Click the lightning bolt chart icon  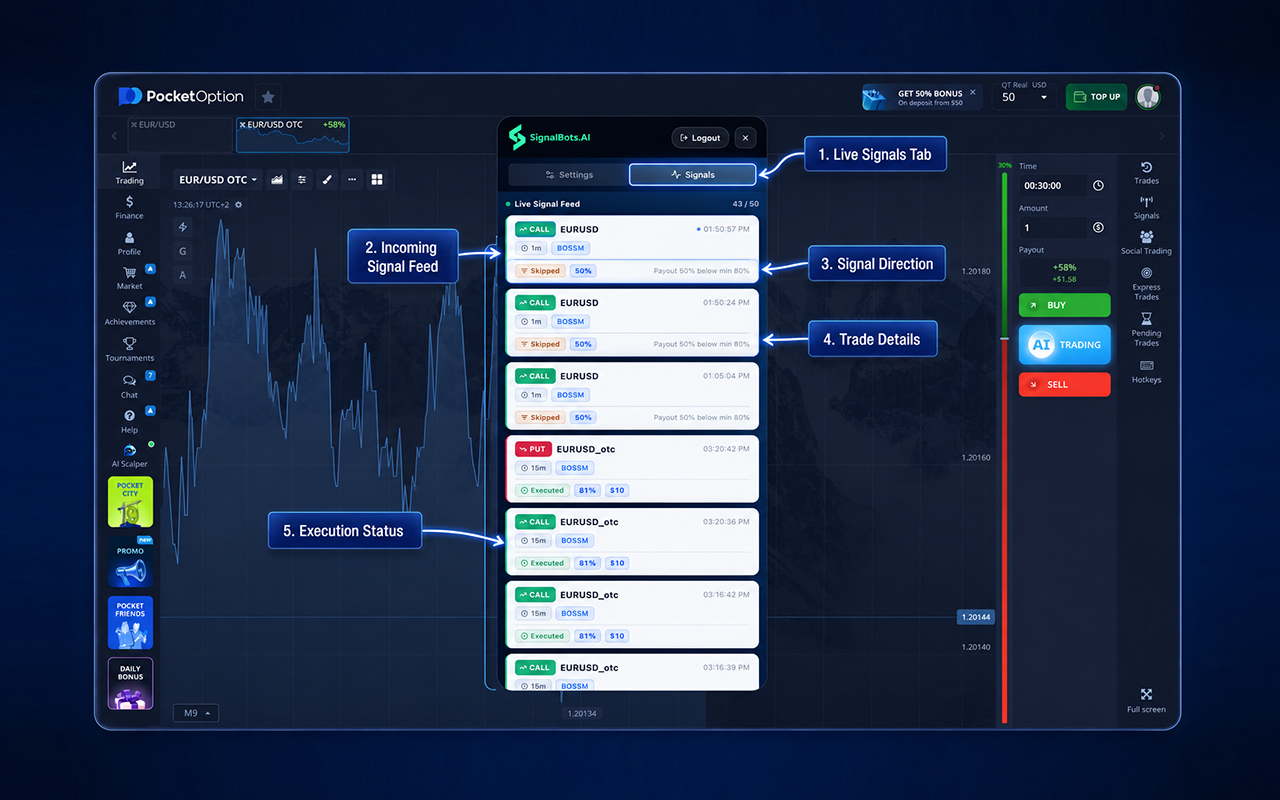(x=183, y=227)
